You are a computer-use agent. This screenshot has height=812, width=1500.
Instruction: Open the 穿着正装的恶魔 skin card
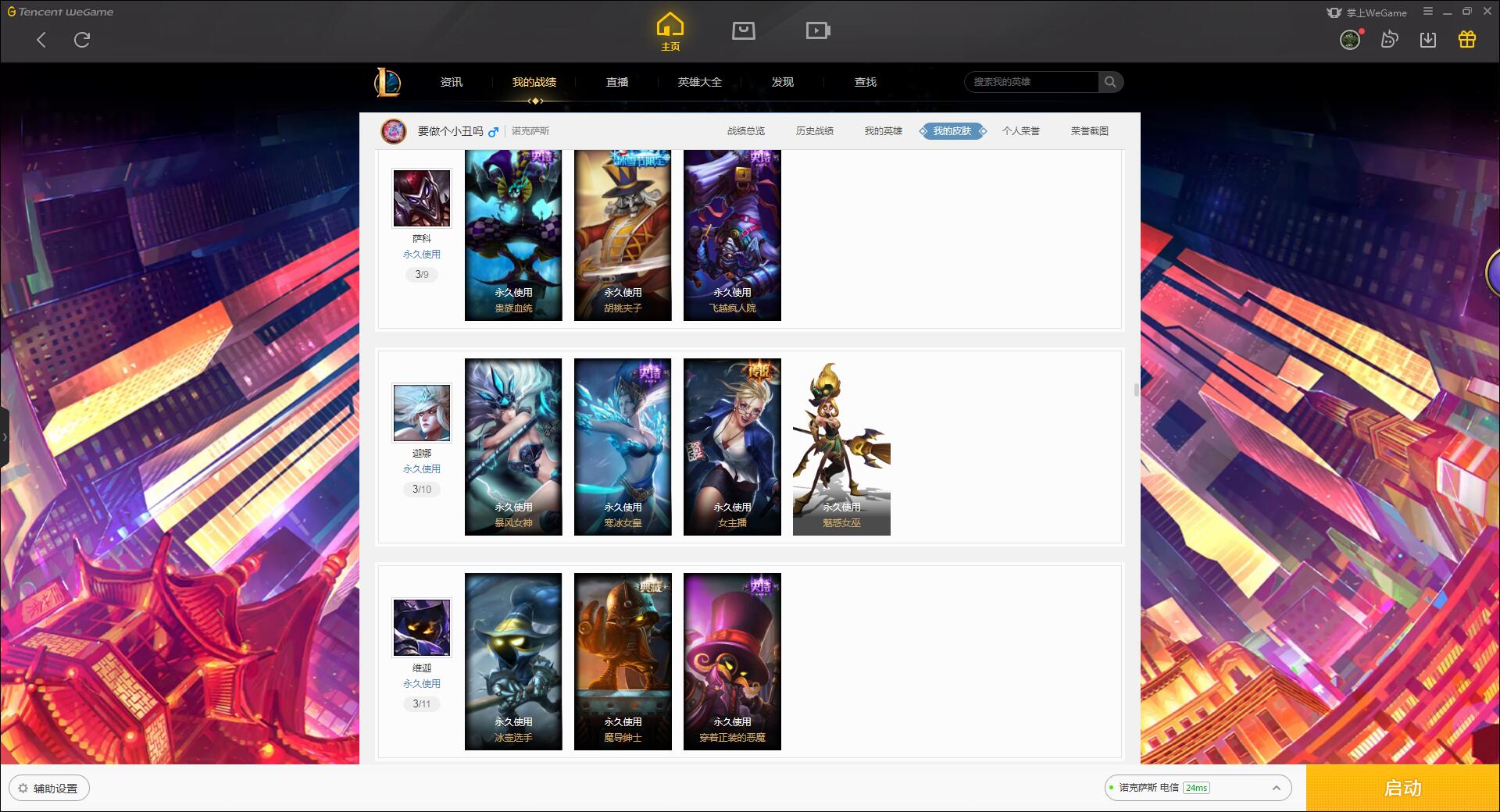coord(732,661)
